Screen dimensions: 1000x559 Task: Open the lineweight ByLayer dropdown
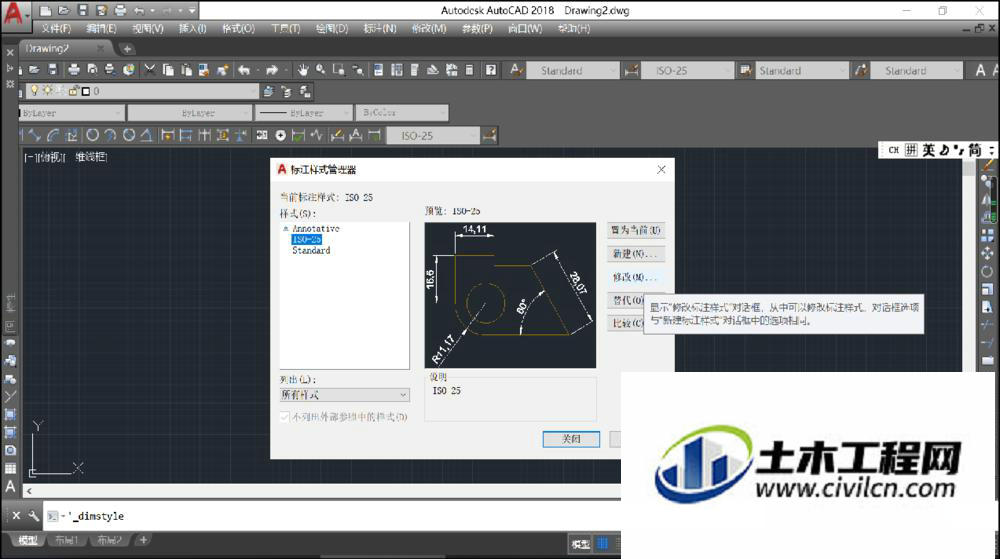304,113
